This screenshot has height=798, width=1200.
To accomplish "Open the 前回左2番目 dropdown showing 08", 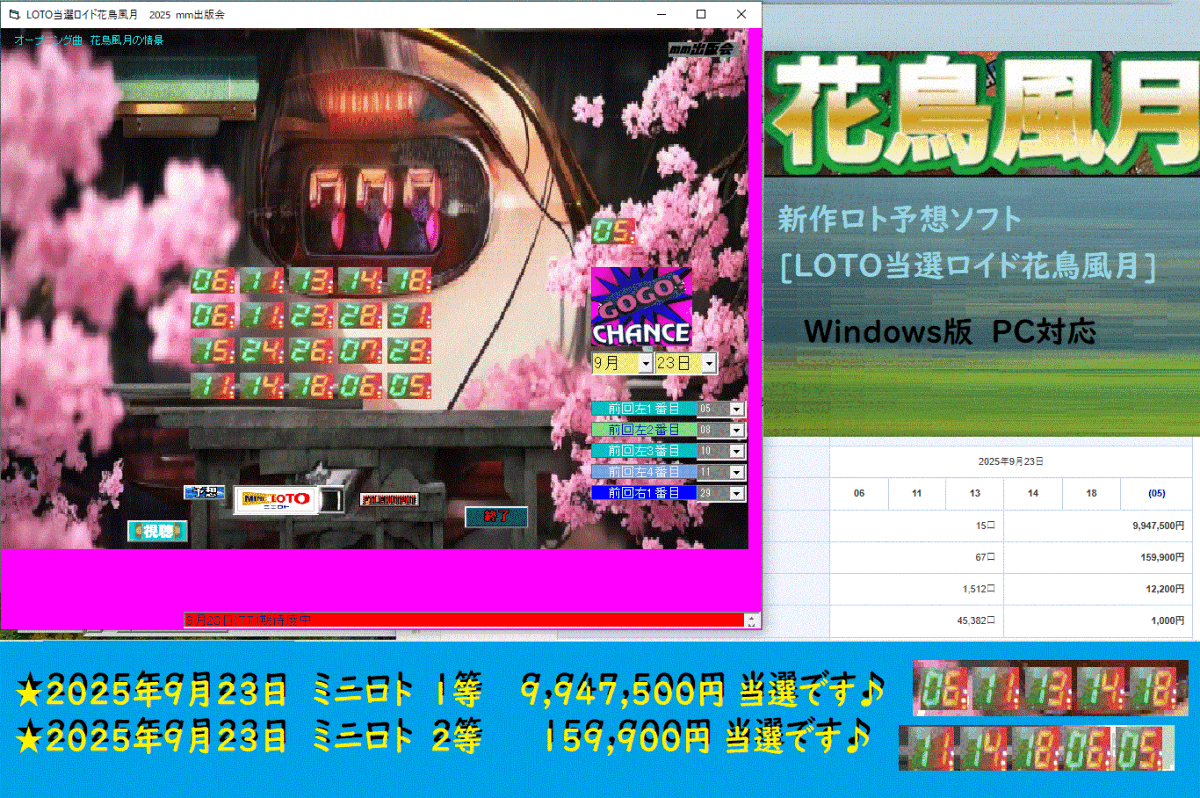I will pyautogui.click(x=736, y=429).
